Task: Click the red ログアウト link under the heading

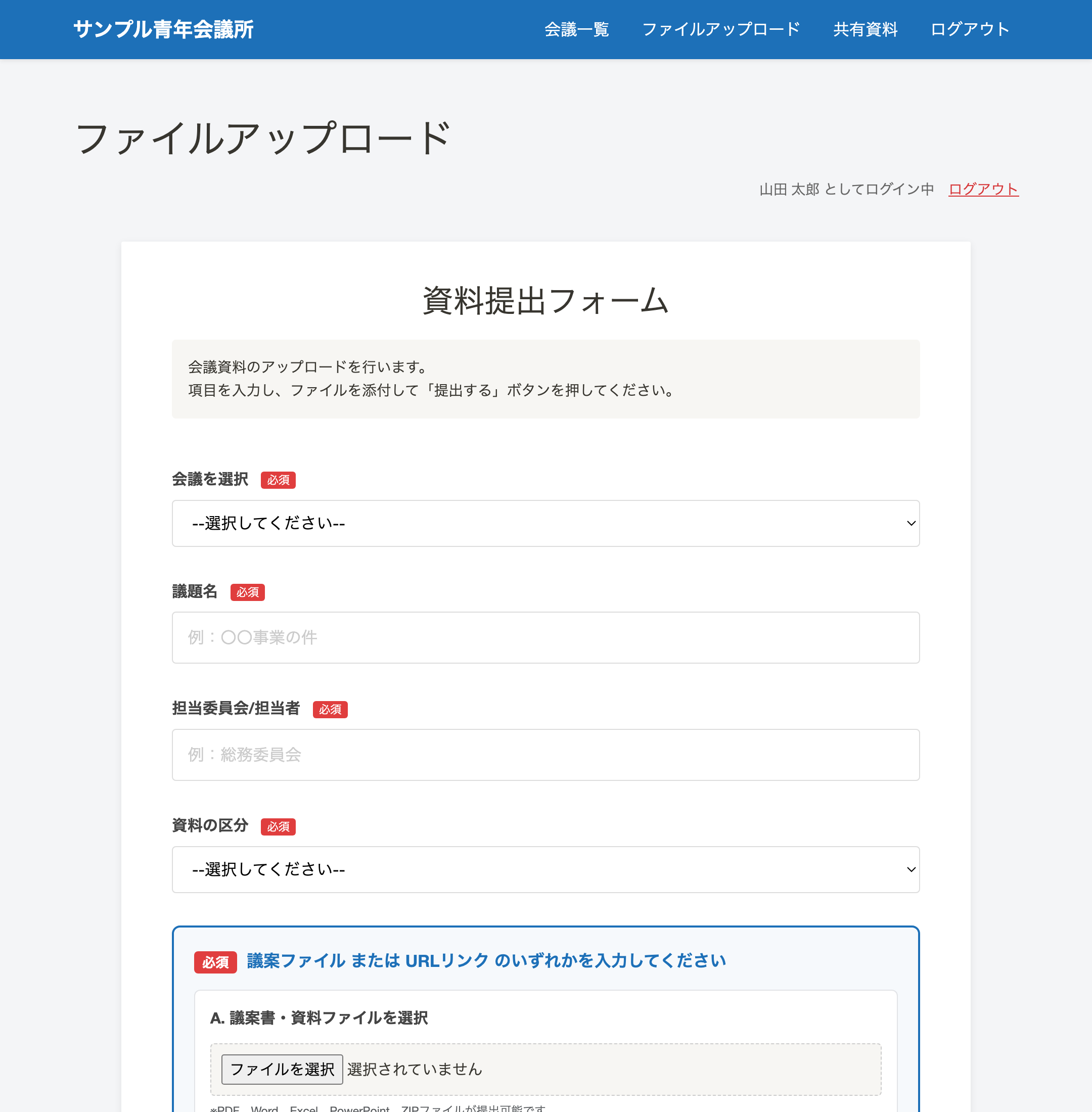Action: [x=984, y=189]
